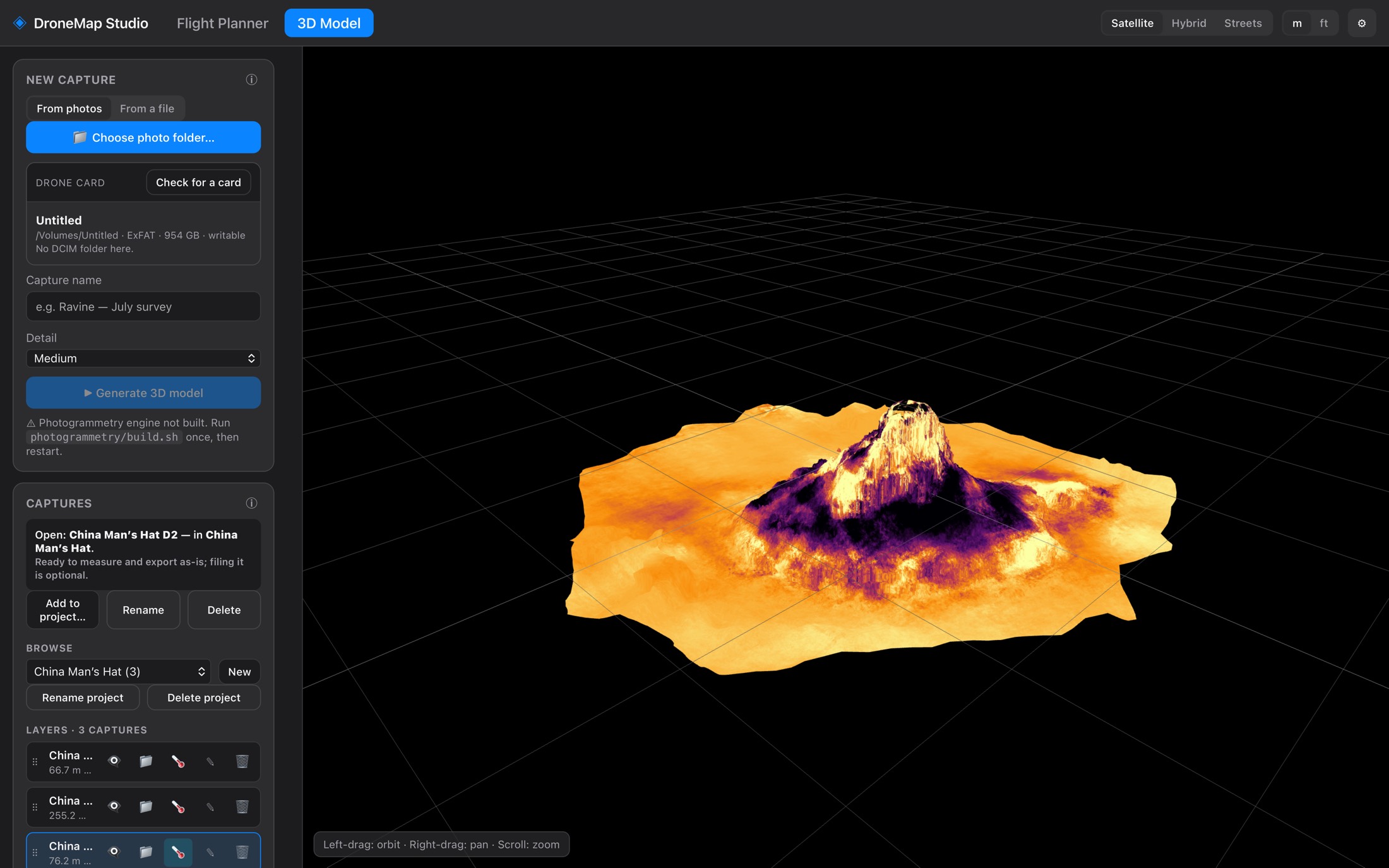This screenshot has width=1389, height=868.
Task: Create a New project
Action: click(x=239, y=672)
